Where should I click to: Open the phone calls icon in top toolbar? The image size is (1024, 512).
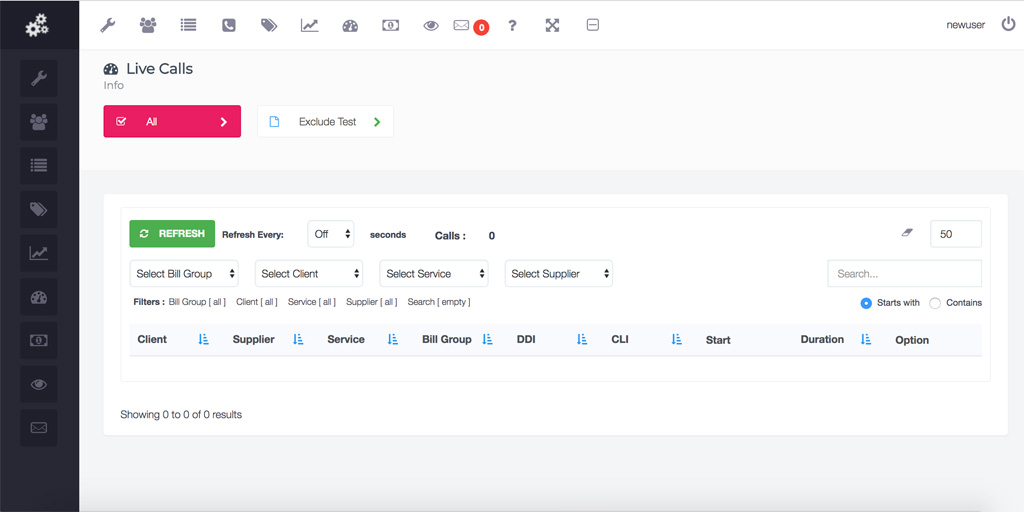pyautogui.click(x=229, y=25)
